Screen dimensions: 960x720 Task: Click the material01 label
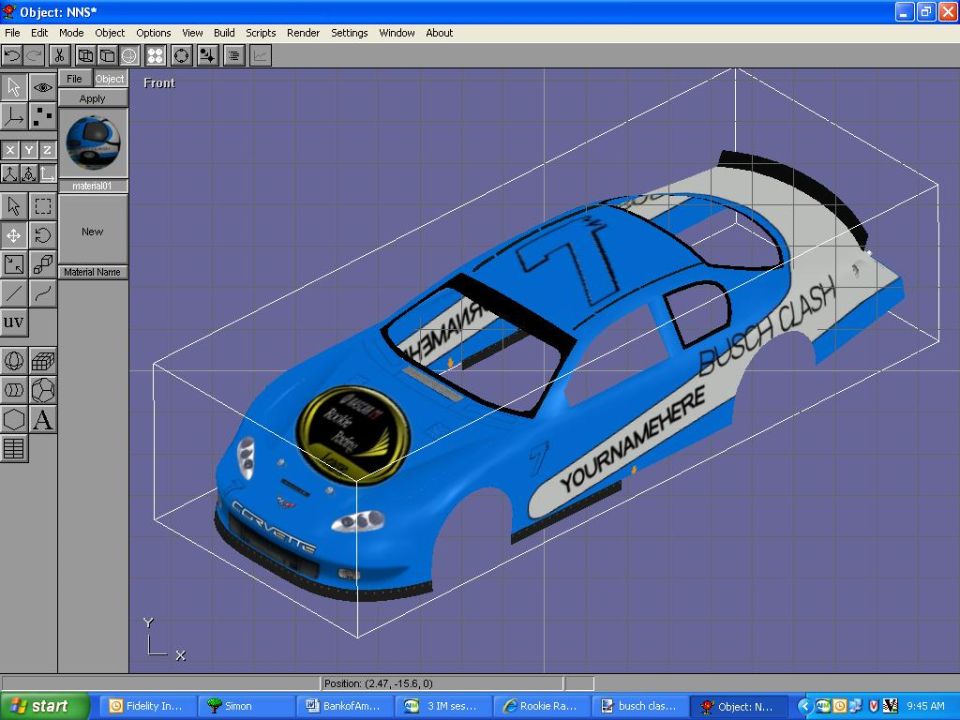tap(92, 186)
